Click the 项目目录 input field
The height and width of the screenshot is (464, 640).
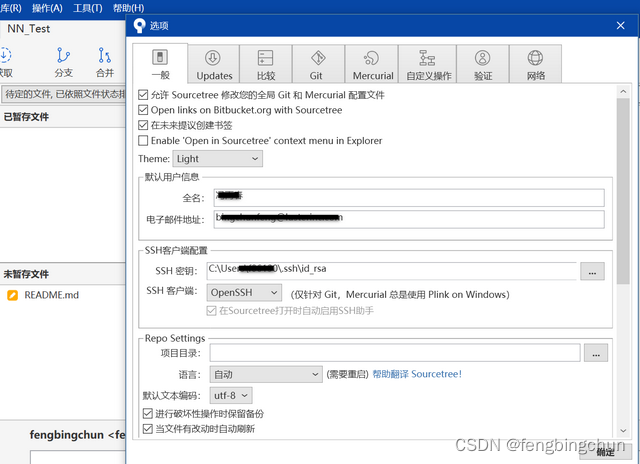click(395, 353)
